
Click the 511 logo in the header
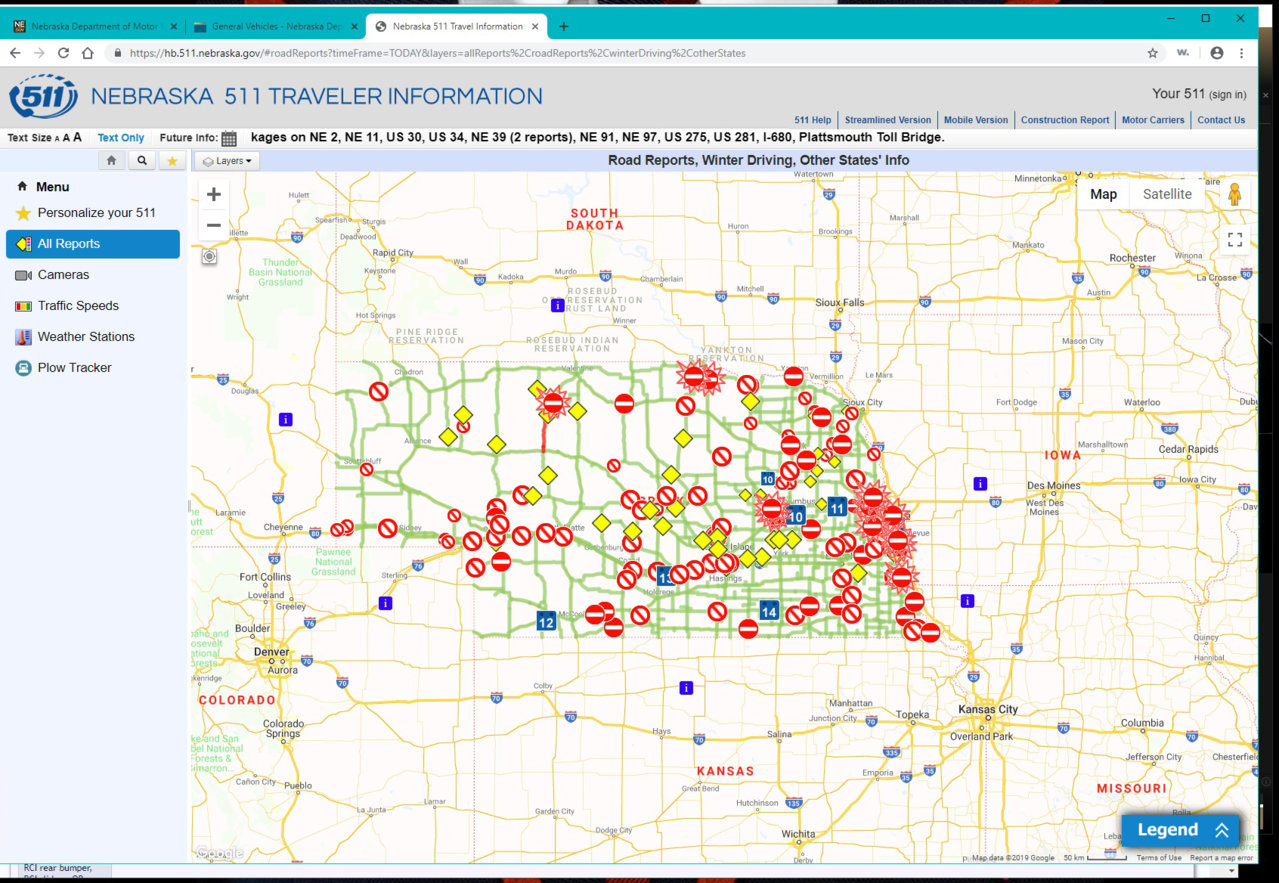tap(43, 96)
